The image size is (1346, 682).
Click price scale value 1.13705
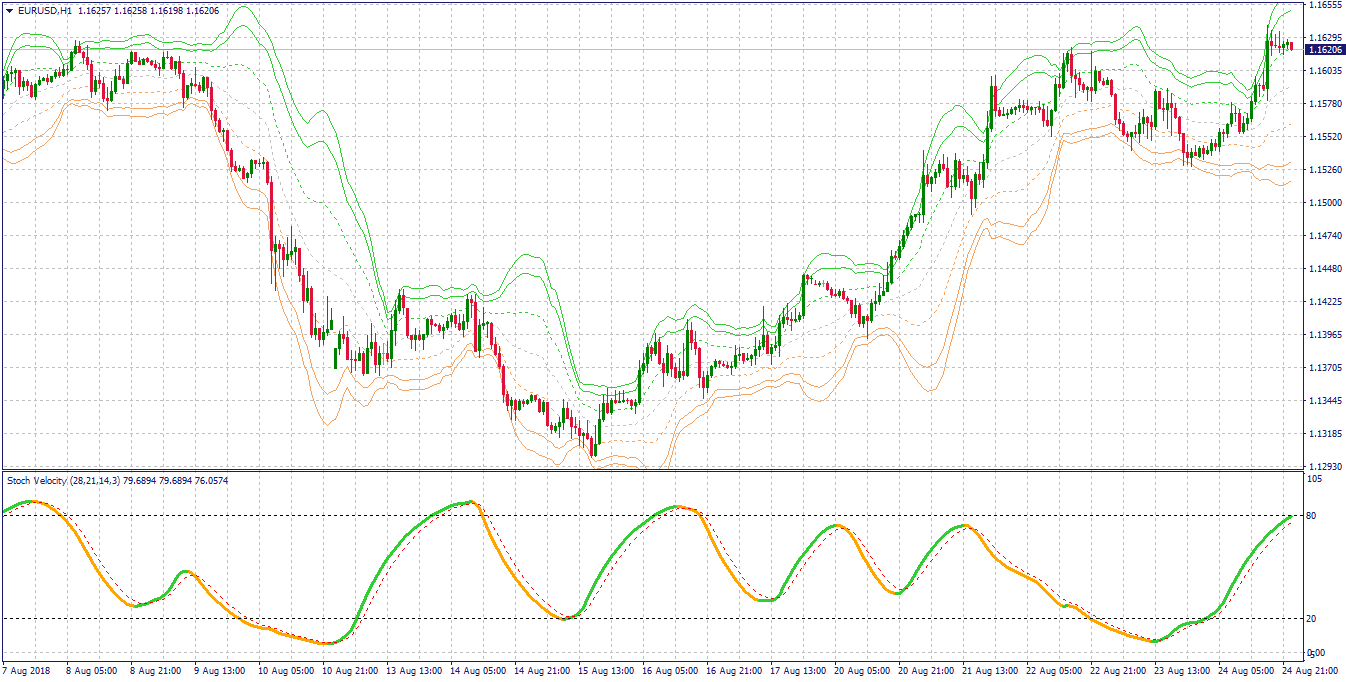(1325, 368)
